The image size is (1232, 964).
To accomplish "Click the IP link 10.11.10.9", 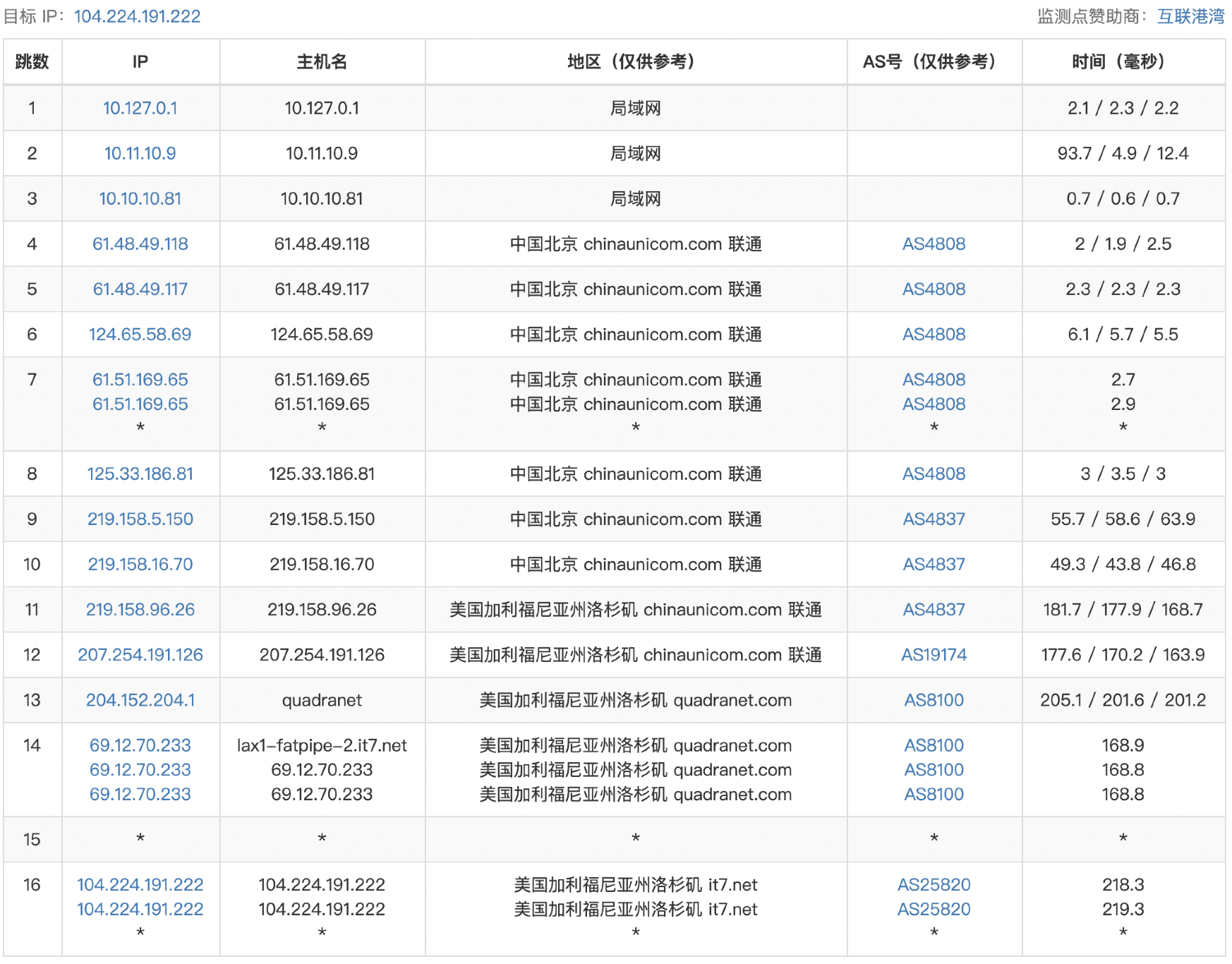I will [x=140, y=153].
